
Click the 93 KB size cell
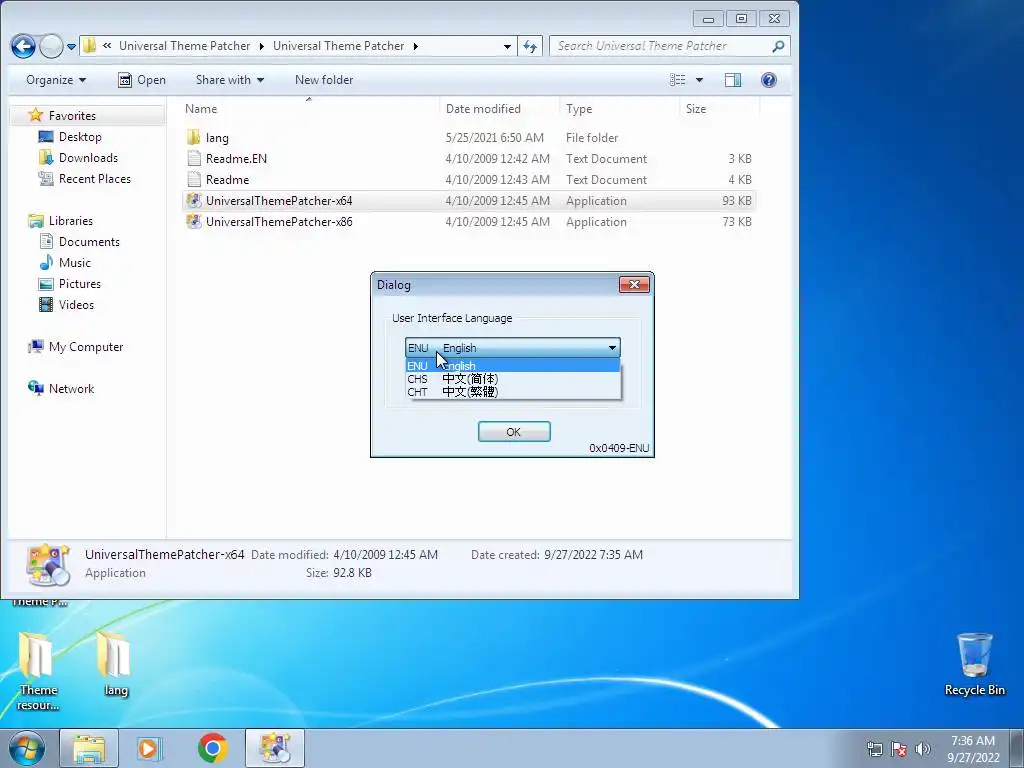pyautogui.click(x=737, y=200)
